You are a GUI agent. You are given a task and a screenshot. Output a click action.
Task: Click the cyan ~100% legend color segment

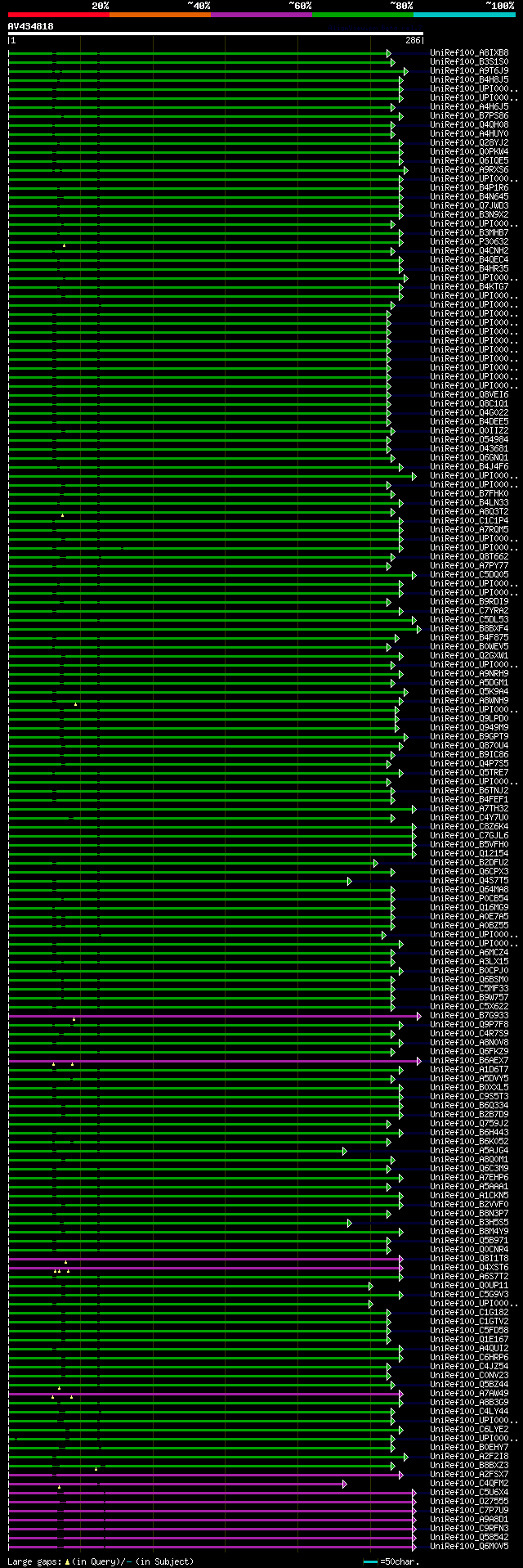coord(464,15)
